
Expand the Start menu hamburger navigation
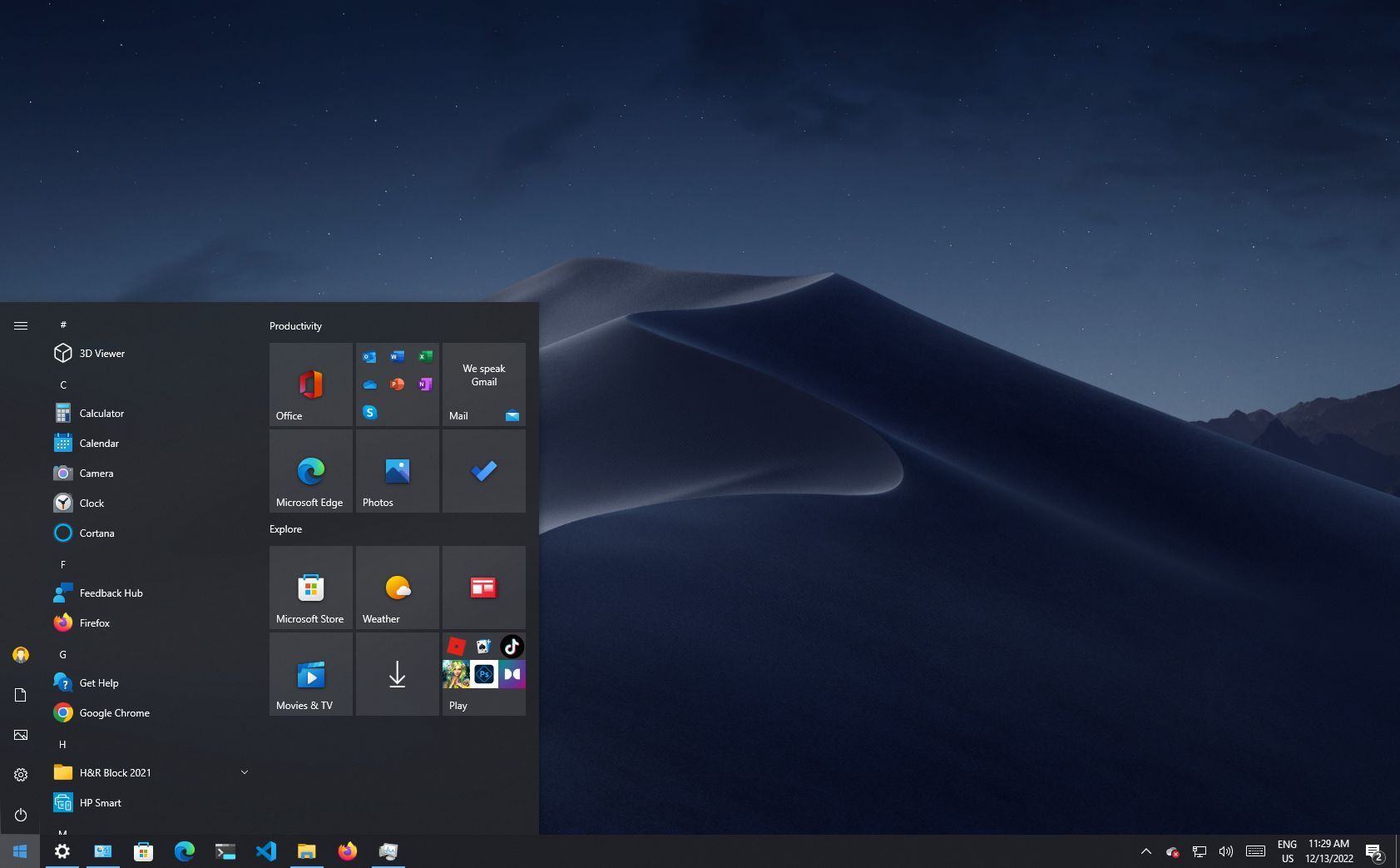tap(20, 325)
